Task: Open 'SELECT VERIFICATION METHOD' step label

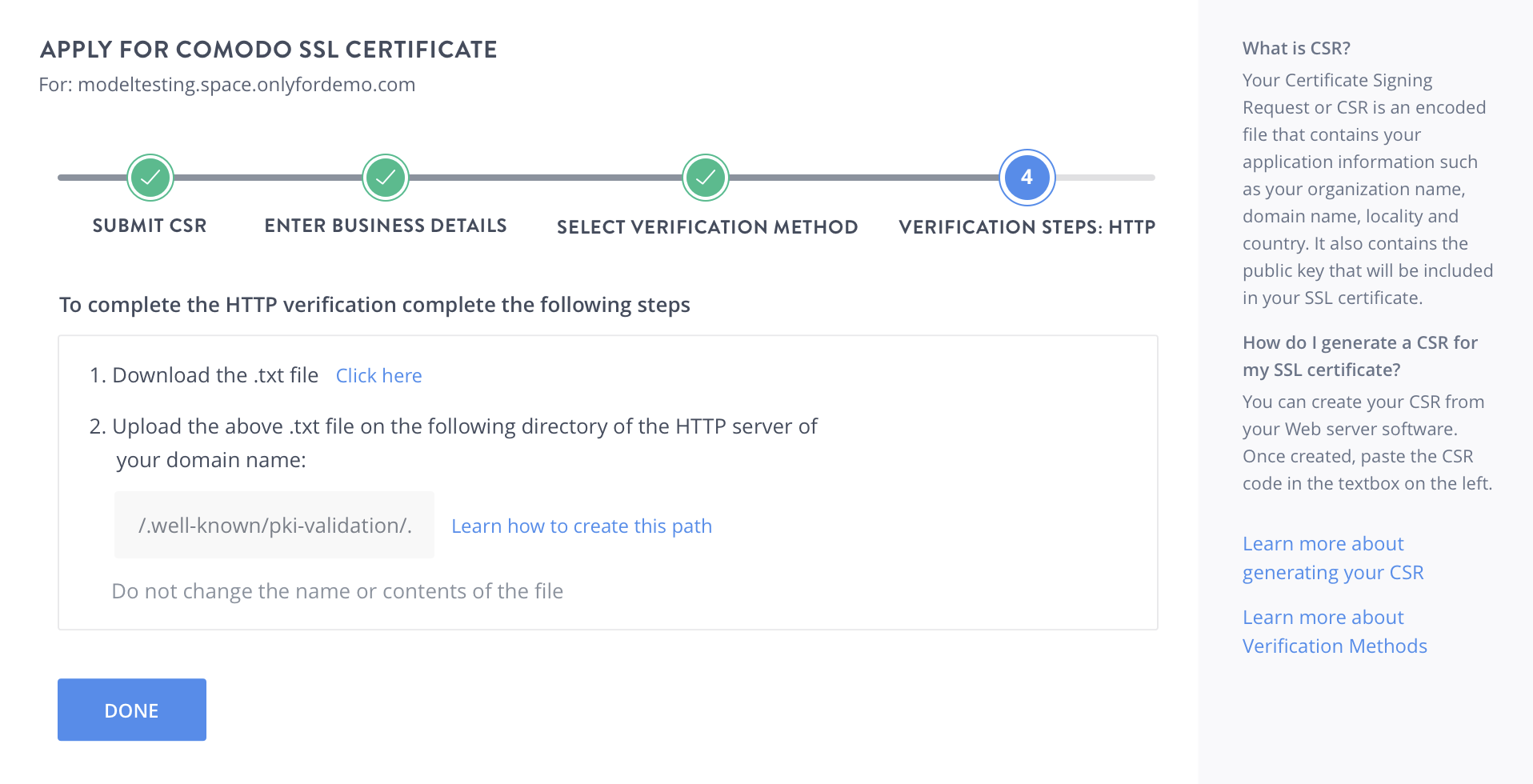Action: click(707, 227)
